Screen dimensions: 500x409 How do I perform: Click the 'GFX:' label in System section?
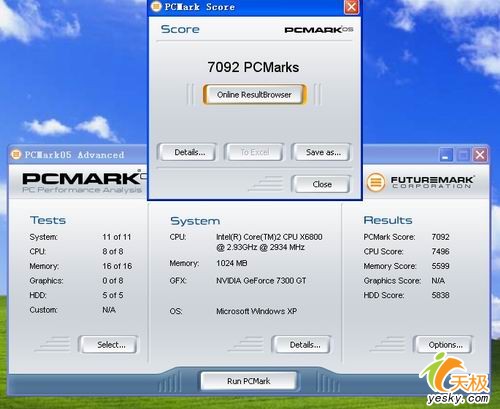pyautogui.click(x=178, y=281)
